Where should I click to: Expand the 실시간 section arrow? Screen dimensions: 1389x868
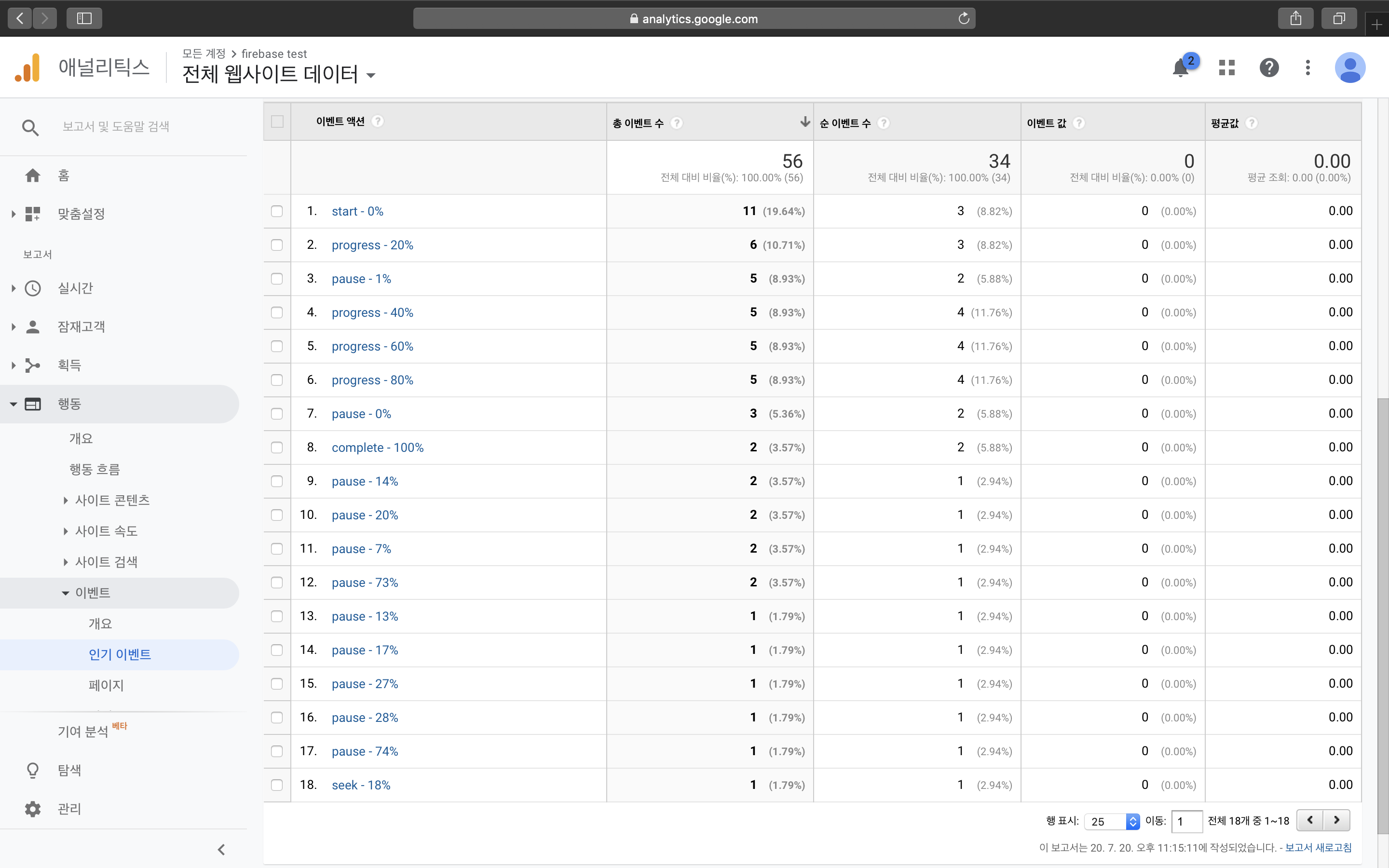click(x=13, y=288)
